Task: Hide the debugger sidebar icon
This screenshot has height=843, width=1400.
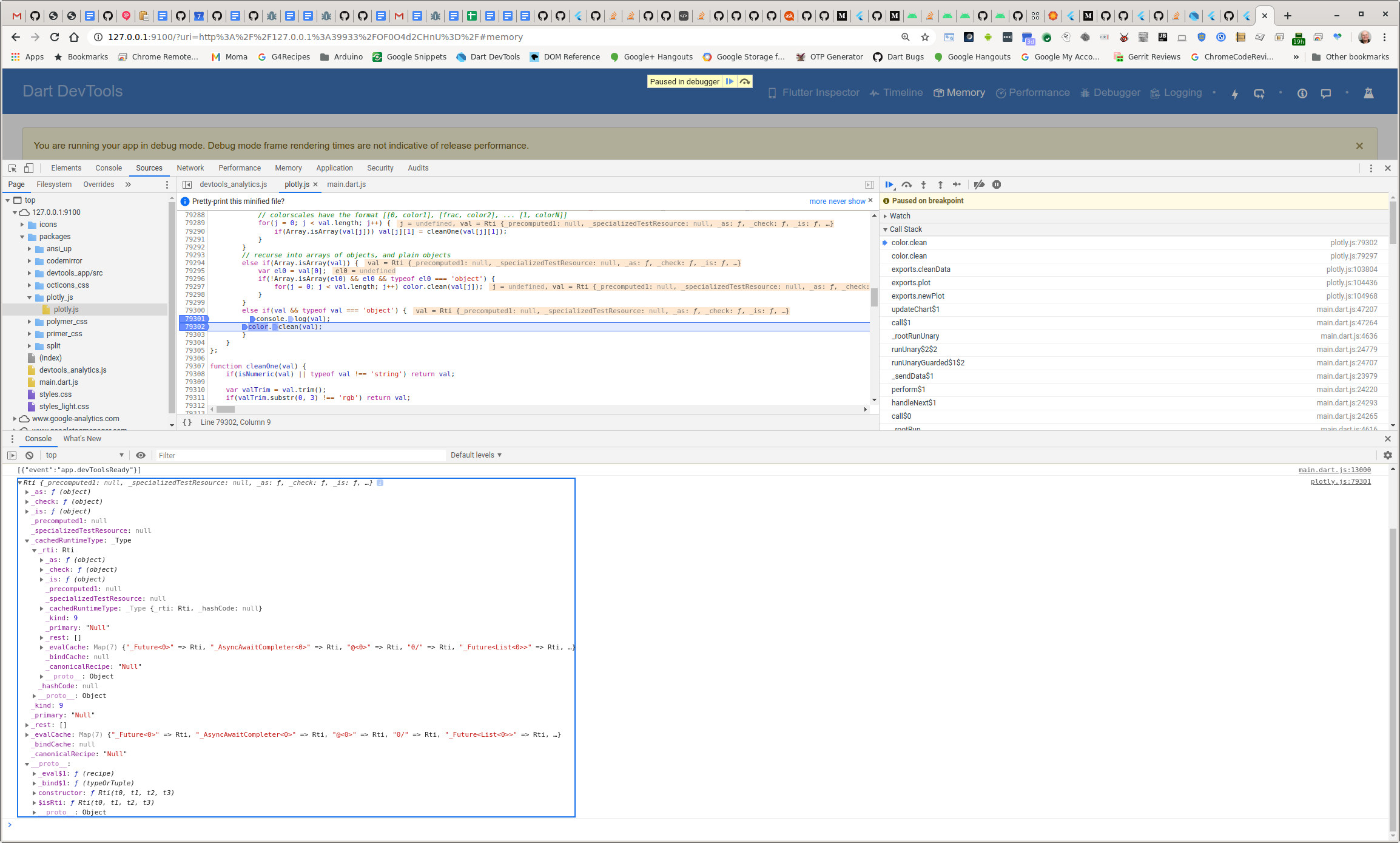Action: (869, 185)
